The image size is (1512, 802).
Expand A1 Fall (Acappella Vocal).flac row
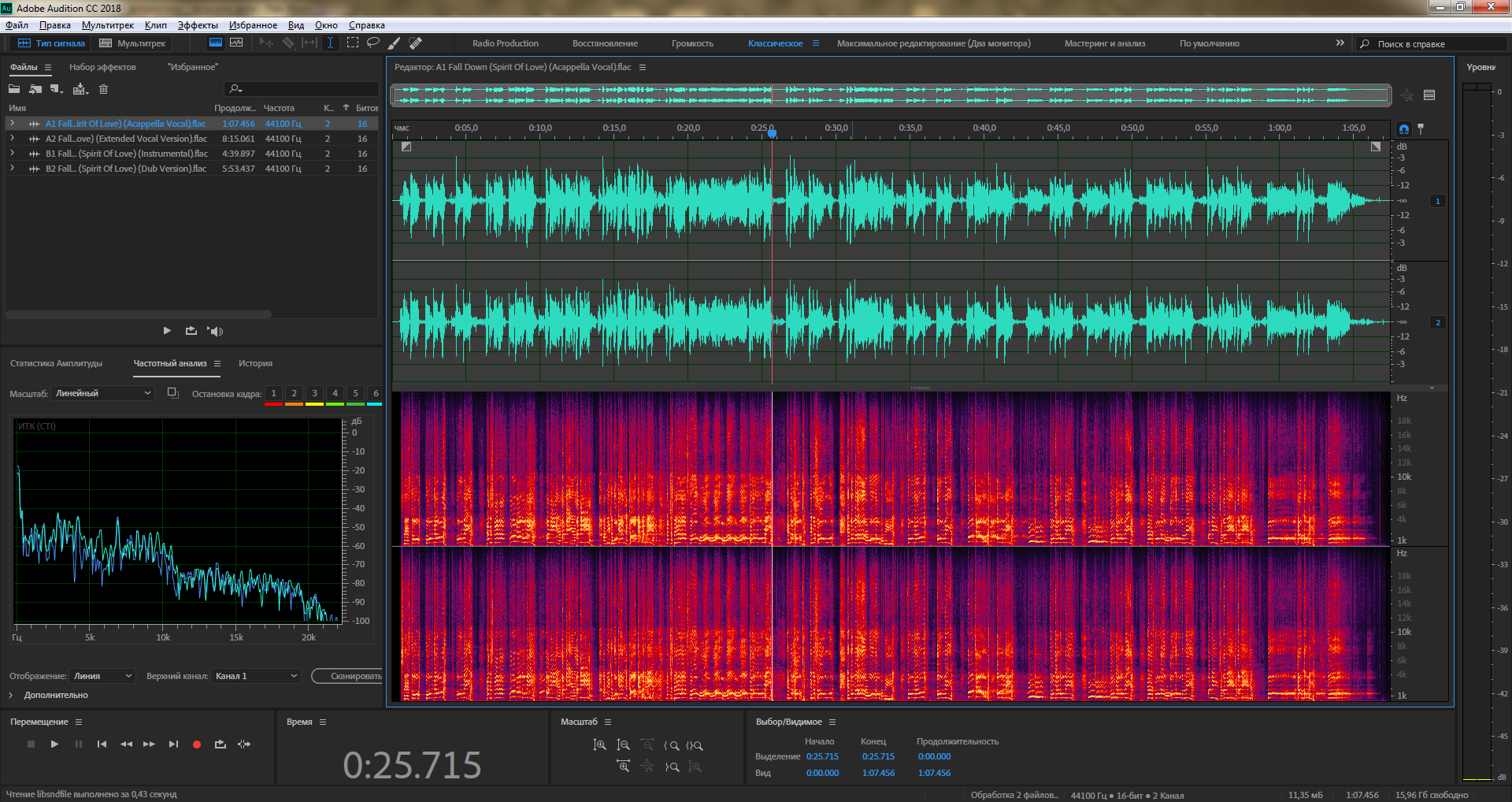tap(12, 124)
